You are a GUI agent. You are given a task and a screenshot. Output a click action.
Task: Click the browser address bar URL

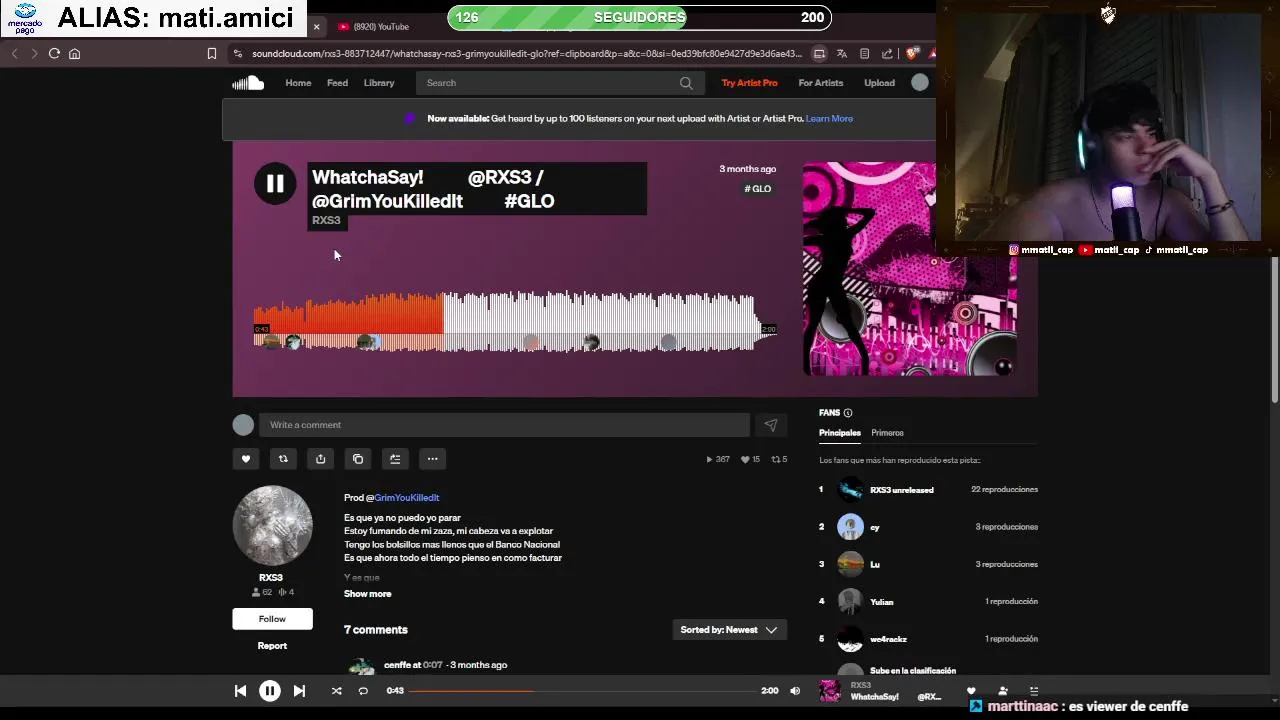point(527,54)
